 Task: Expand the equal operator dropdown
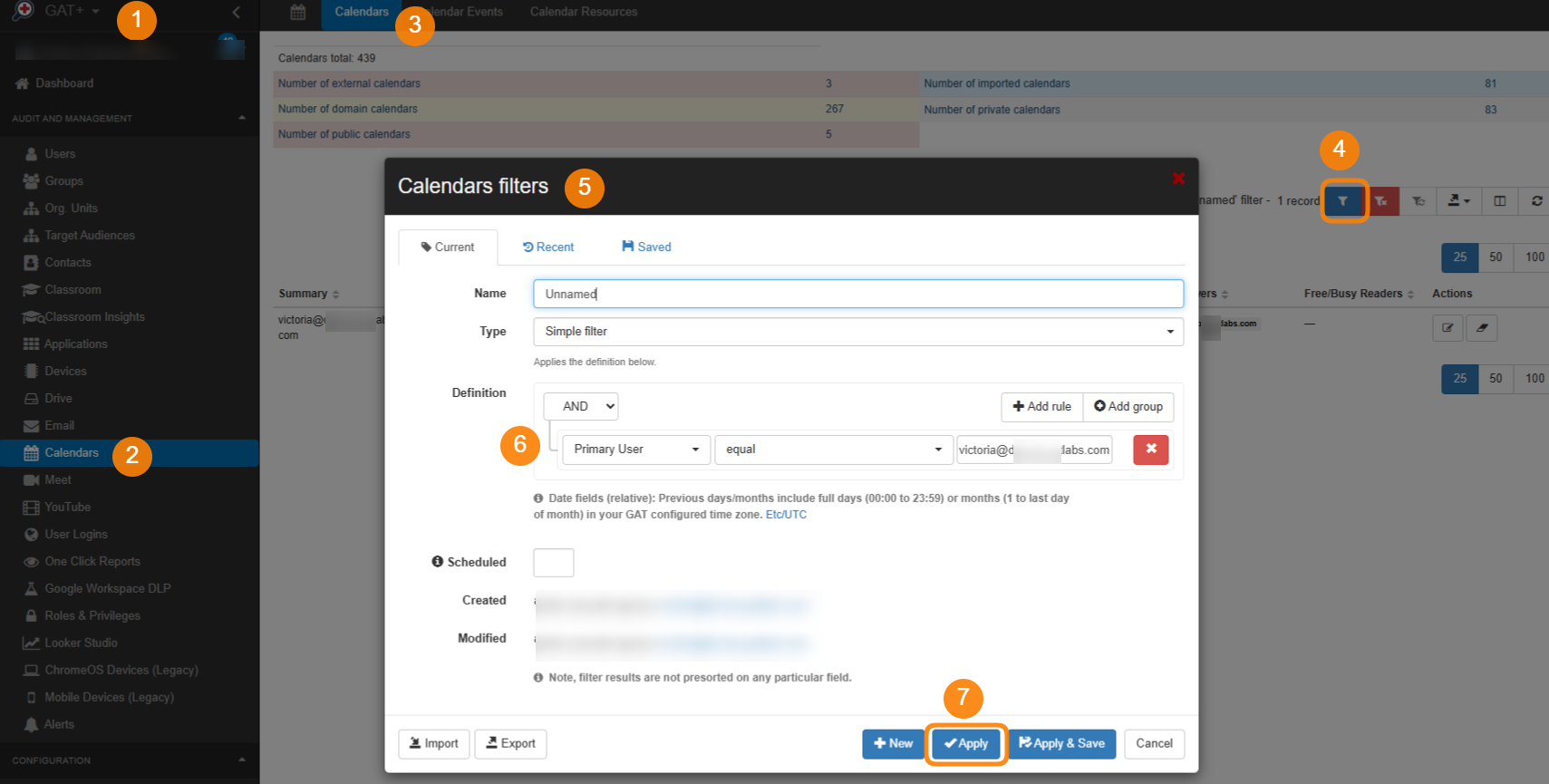coord(833,450)
